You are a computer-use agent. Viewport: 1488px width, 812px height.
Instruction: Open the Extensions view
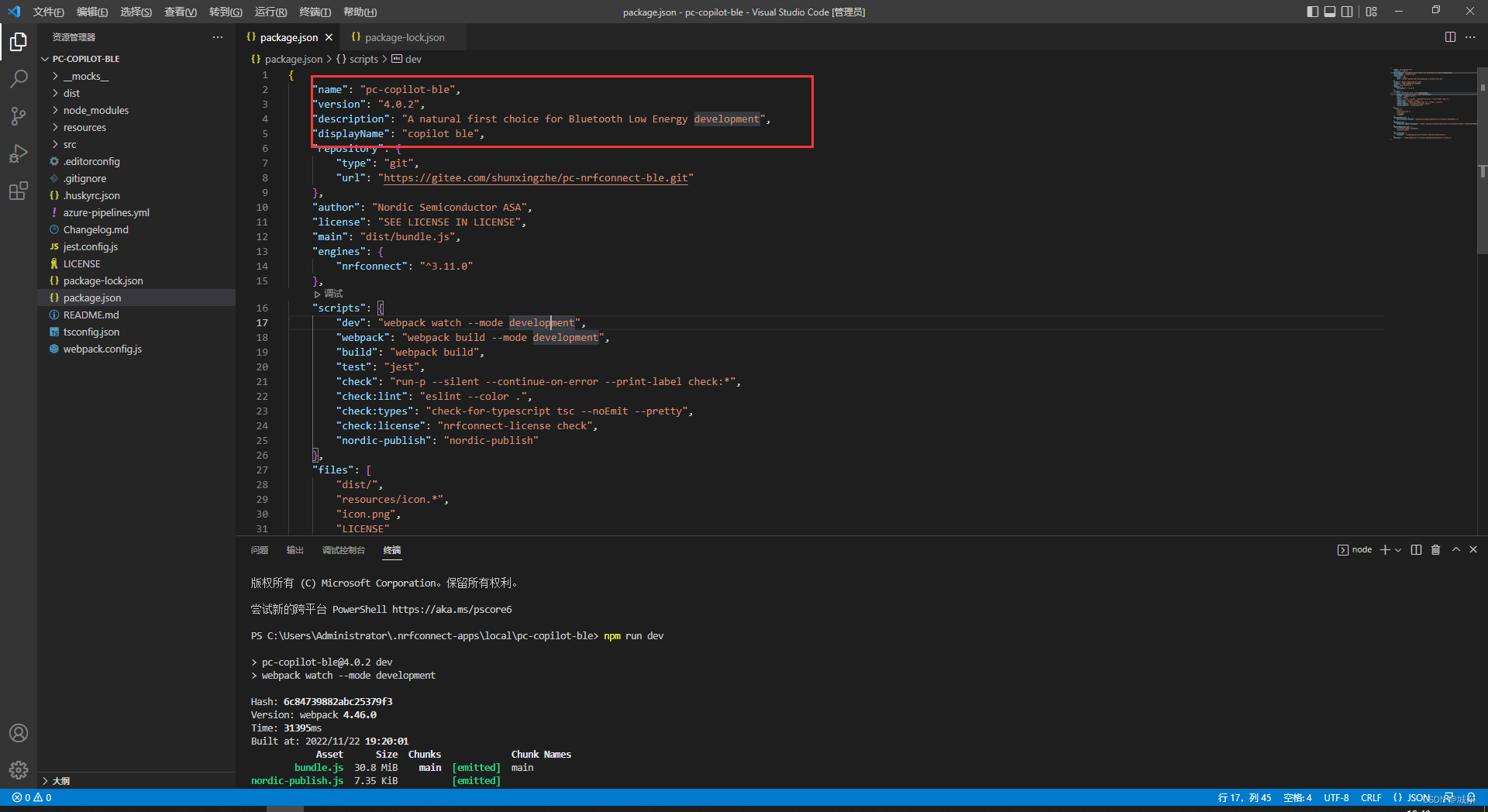coord(19,191)
